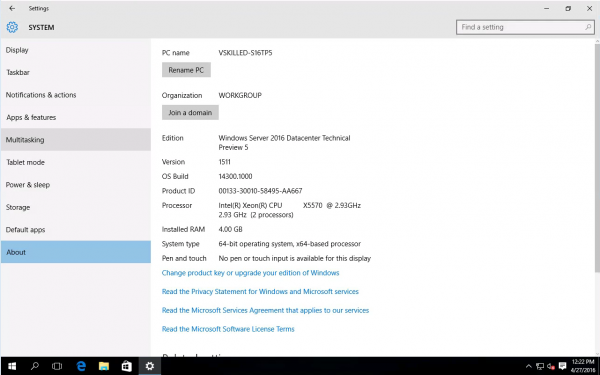Viewport: 600px width, 375px height.
Task: Click the search magnifier in Find a setting
Action: pyautogui.click(x=588, y=27)
